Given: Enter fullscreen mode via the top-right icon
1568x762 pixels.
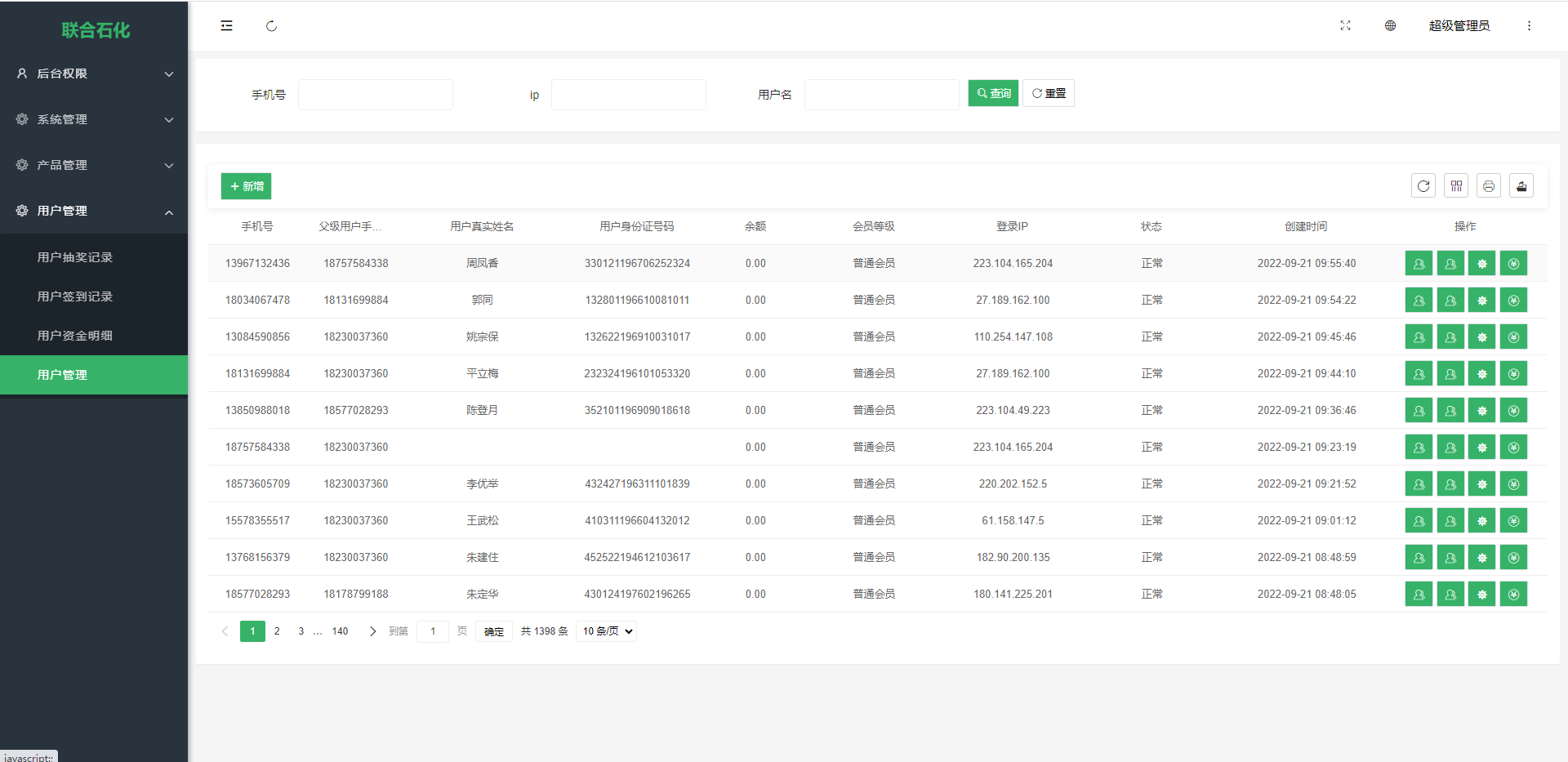Looking at the screenshot, I should (x=1345, y=26).
